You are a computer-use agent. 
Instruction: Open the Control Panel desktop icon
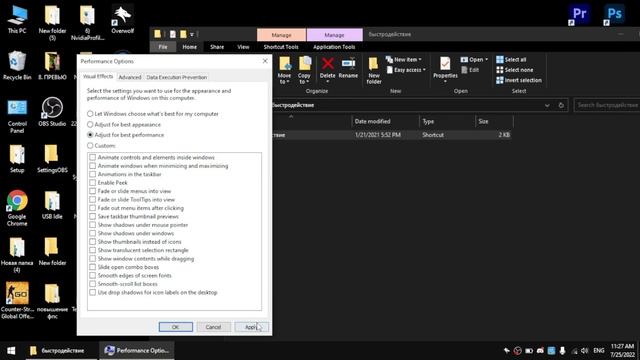[17, 115]
